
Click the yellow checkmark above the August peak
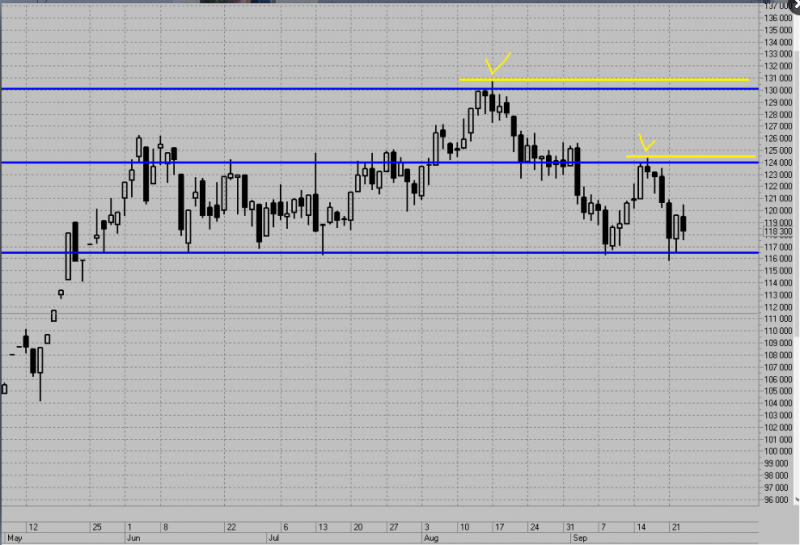point(497,64)
